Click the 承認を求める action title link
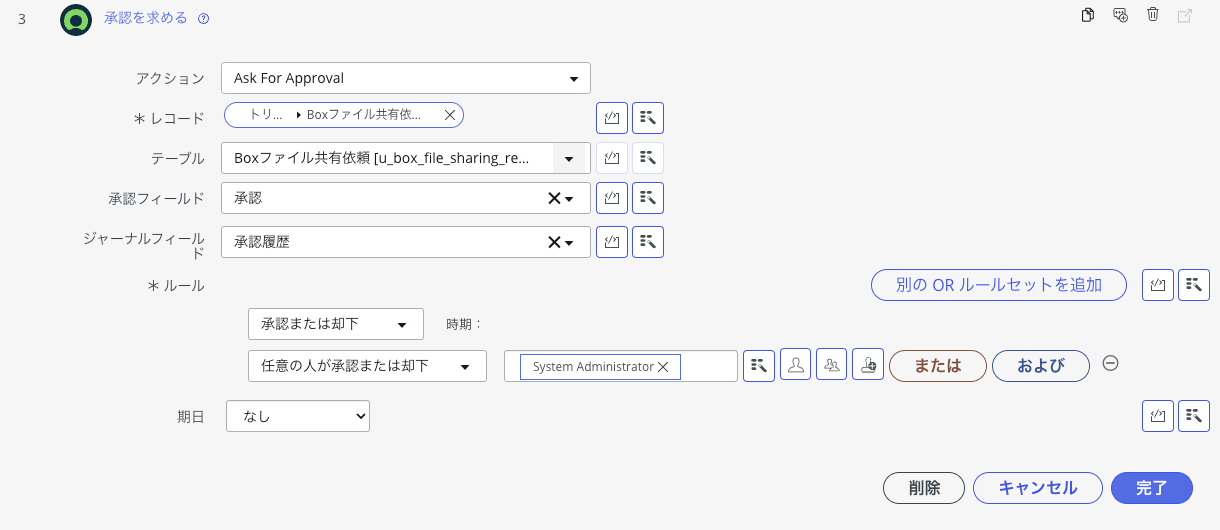The width and height of the screenshot is (1220, 530). pos(146,19)
